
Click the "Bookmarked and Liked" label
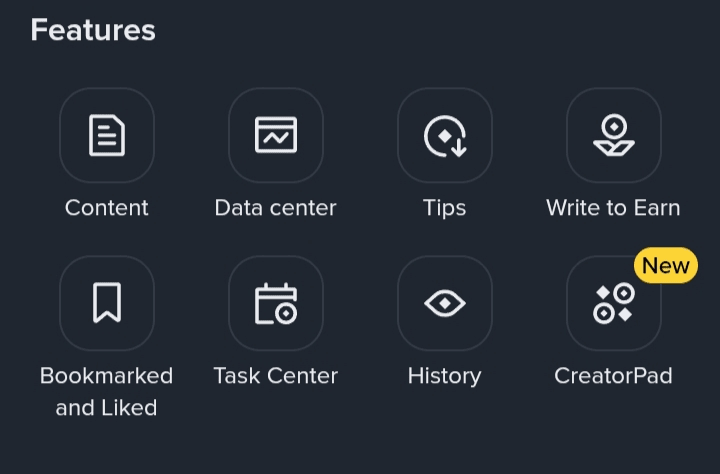tap(107, 391)
